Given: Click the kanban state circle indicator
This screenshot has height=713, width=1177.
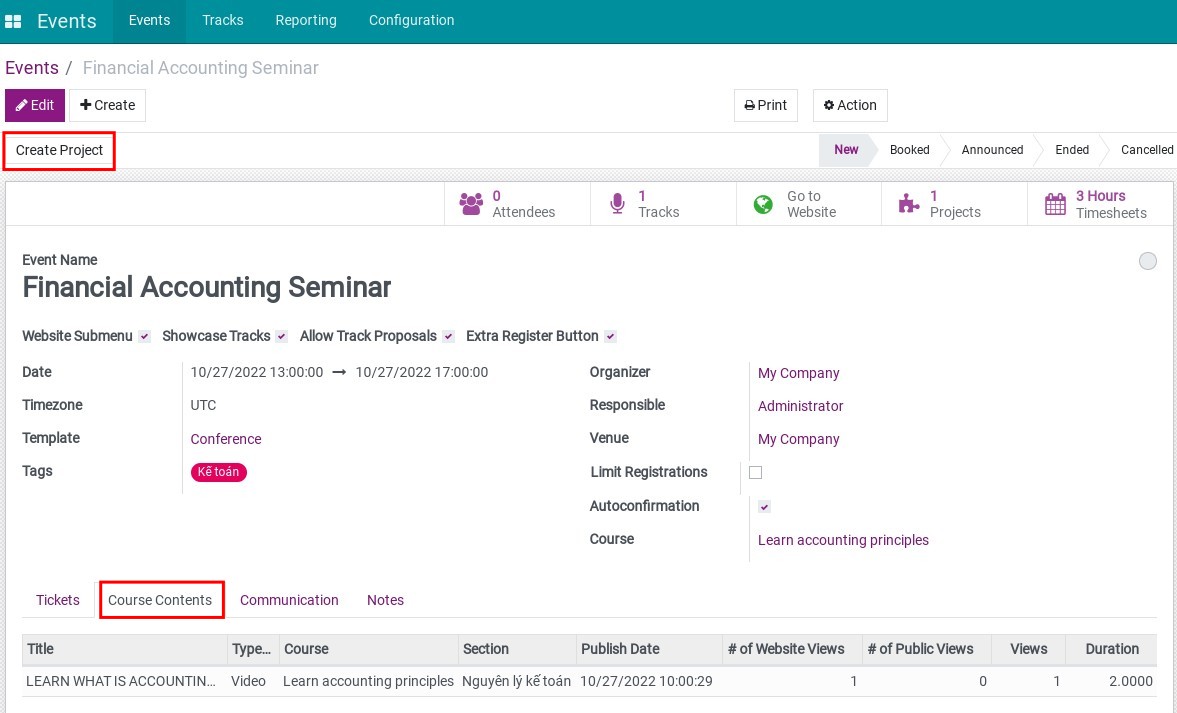Looking at the screenshot, I should [x=1148, y=261].
